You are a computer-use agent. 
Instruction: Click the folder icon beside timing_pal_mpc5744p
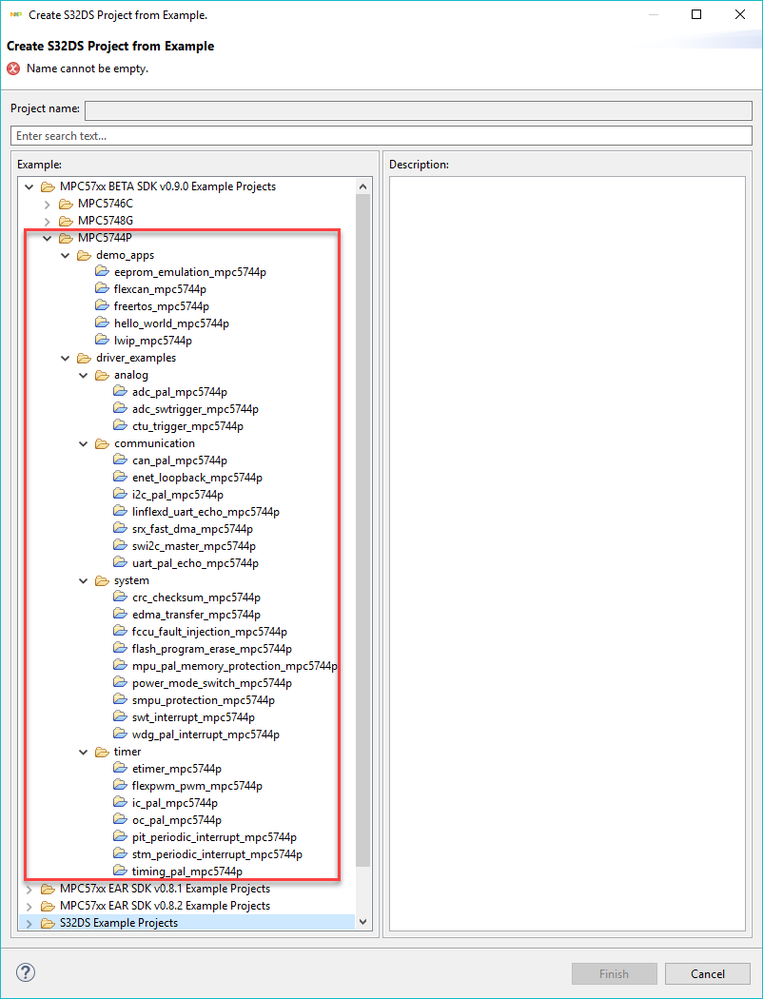tap(120, 871)
